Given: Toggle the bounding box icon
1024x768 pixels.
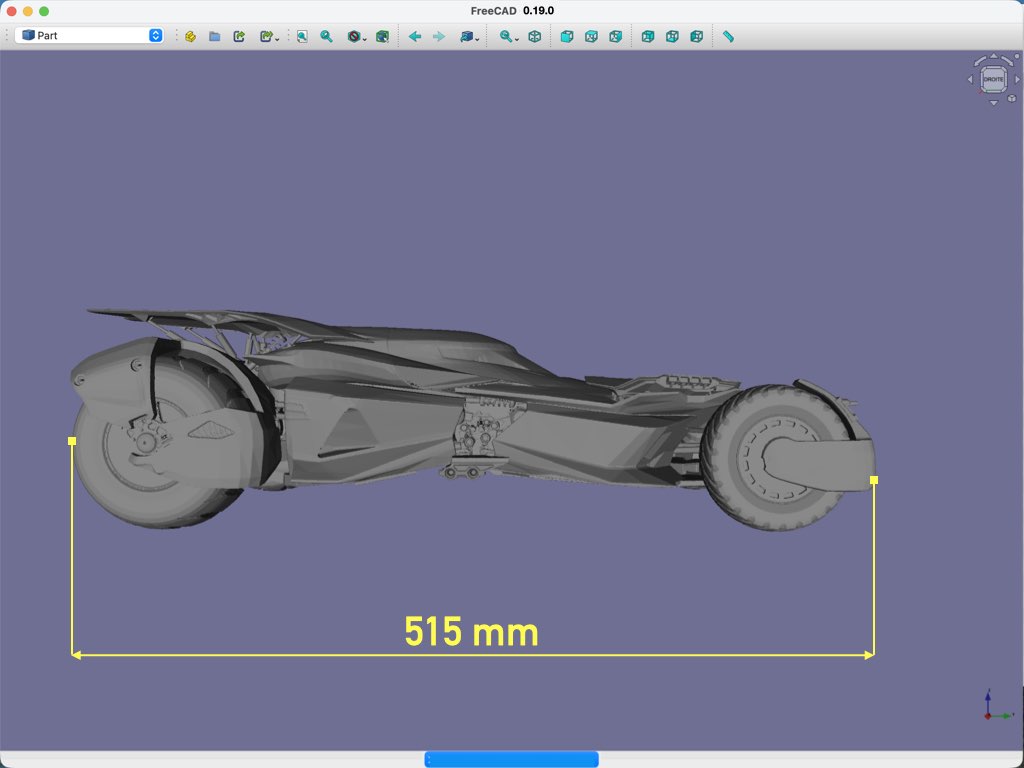Looking at the screenshot, I should (382, 36).
